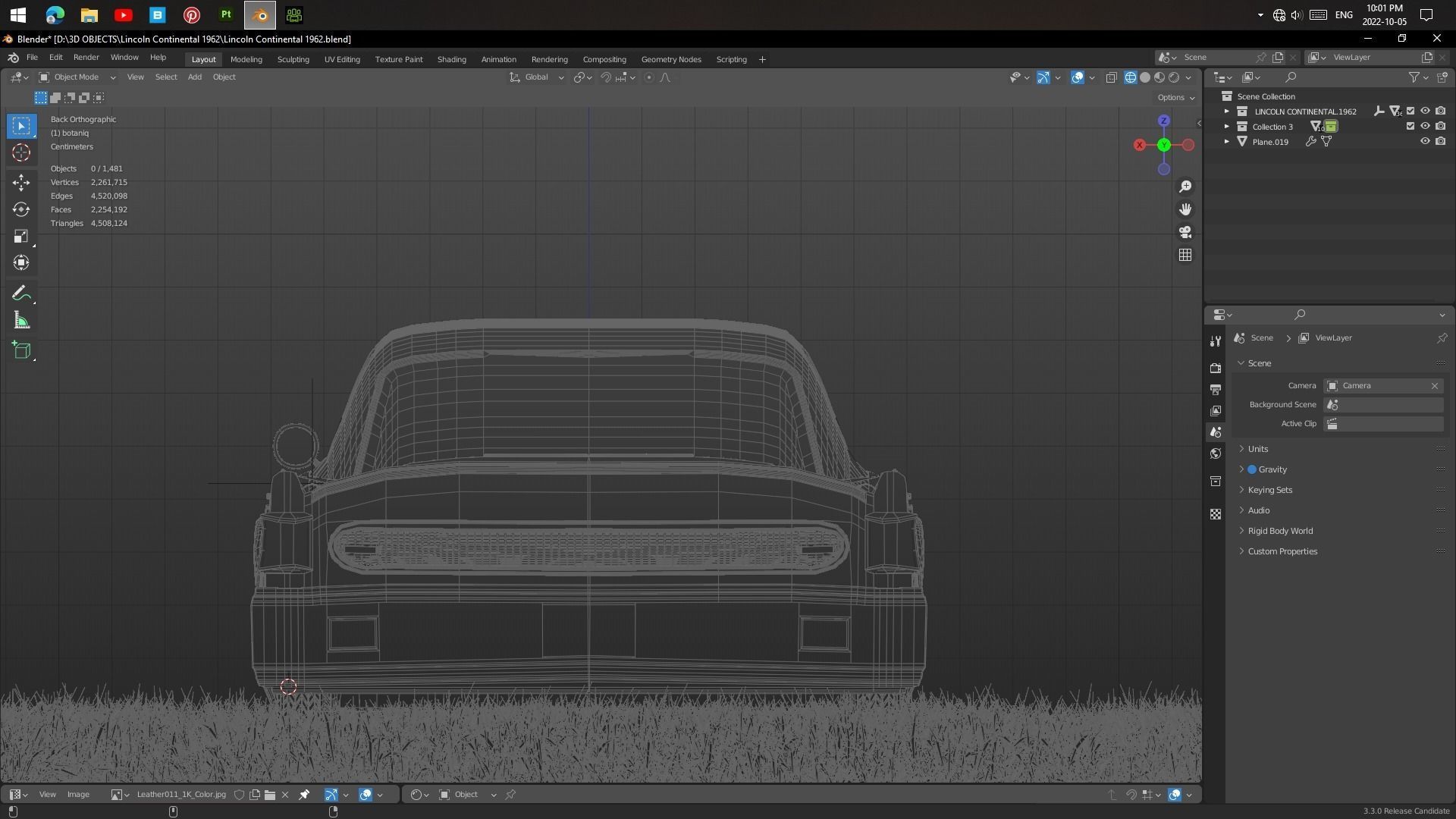
Task: Switch to material preview shading
Action: (x=1159, y=77)
